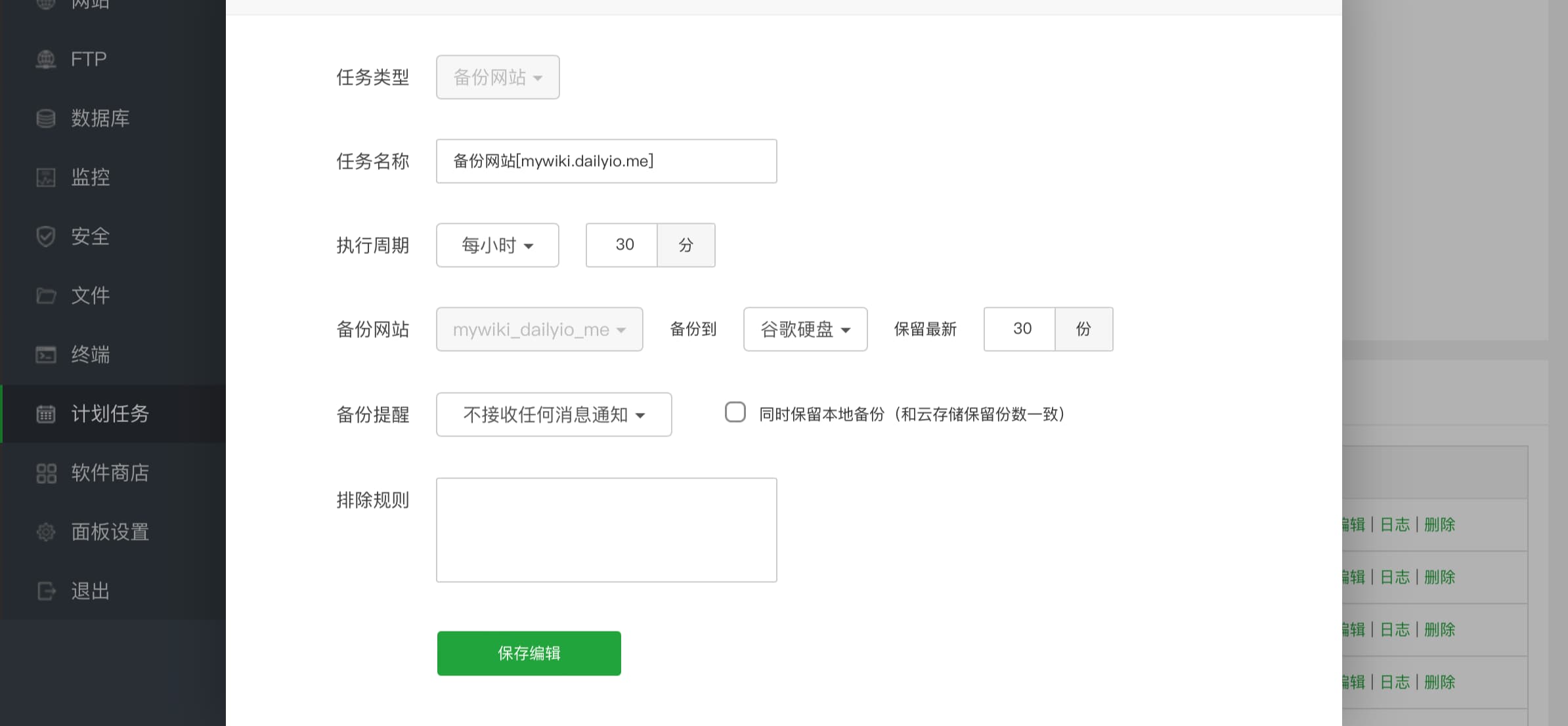Go to 数据库 in the sidebar
The image size is (1568, 726).
click(113, 118)
